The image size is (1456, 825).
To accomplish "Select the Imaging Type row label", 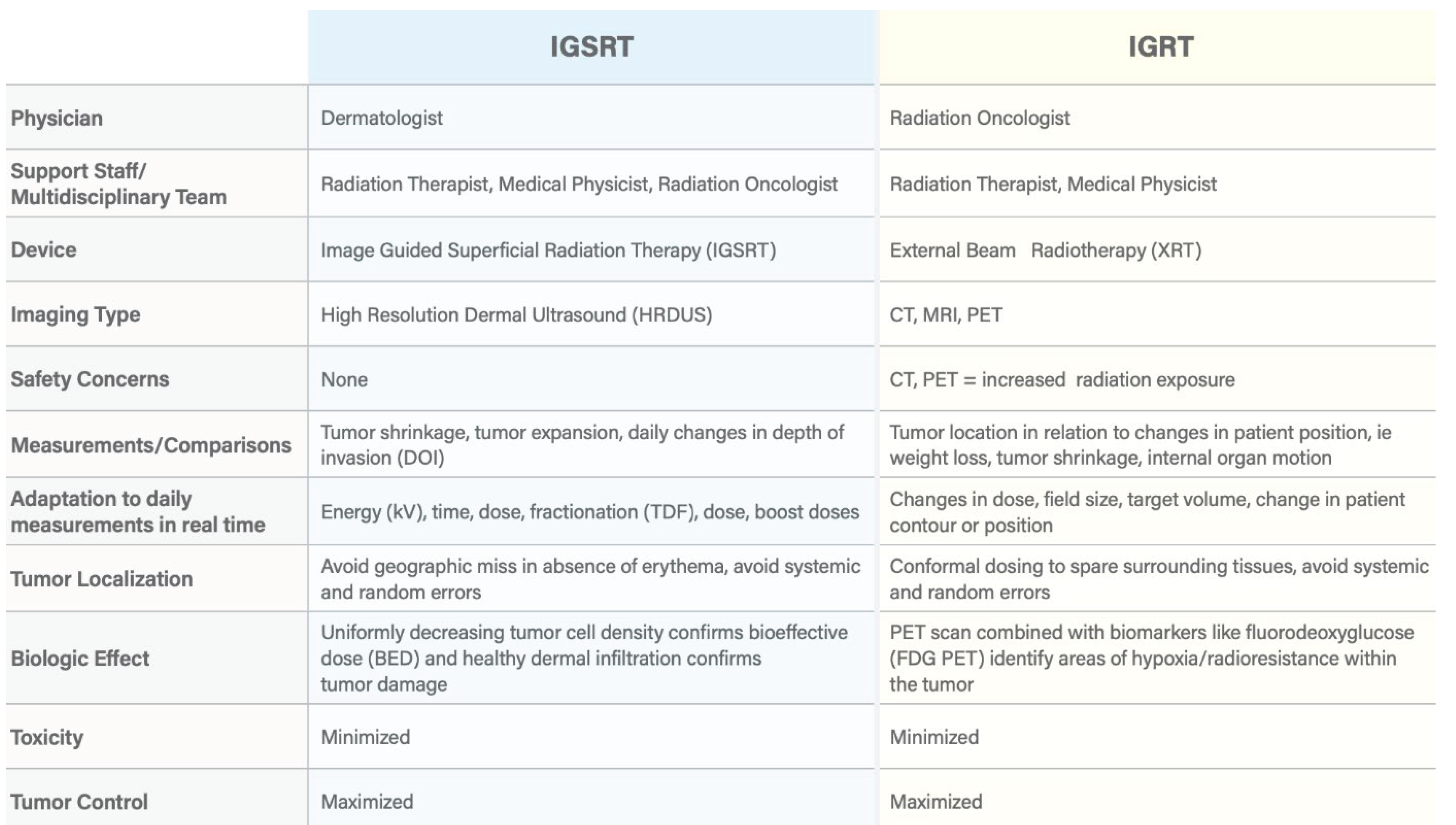I will click(x=75, y=315).
